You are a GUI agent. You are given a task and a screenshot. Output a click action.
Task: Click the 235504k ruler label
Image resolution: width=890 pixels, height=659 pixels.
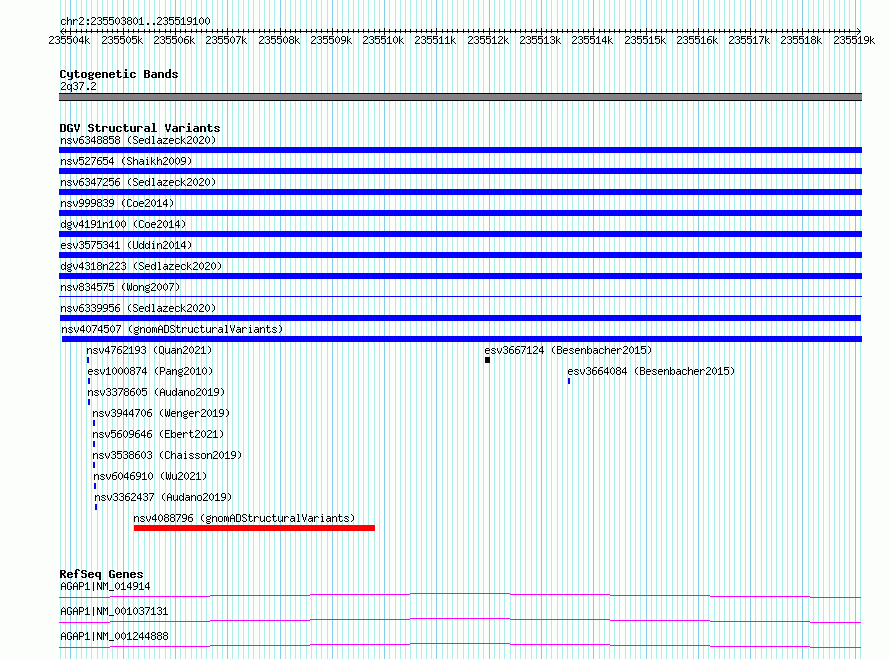point(69,40)
